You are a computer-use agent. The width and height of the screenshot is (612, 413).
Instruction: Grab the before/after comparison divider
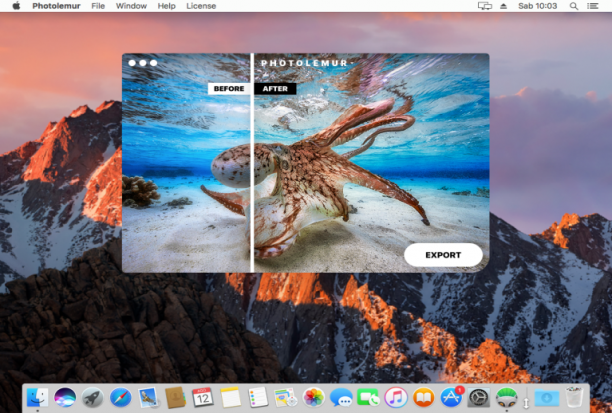252,163
